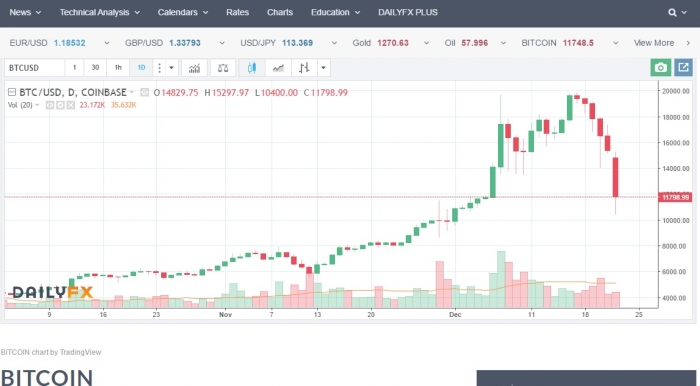Select the 1h interval button
The image size is (700, 386).
pyautogui.click(x=118, y=68)
